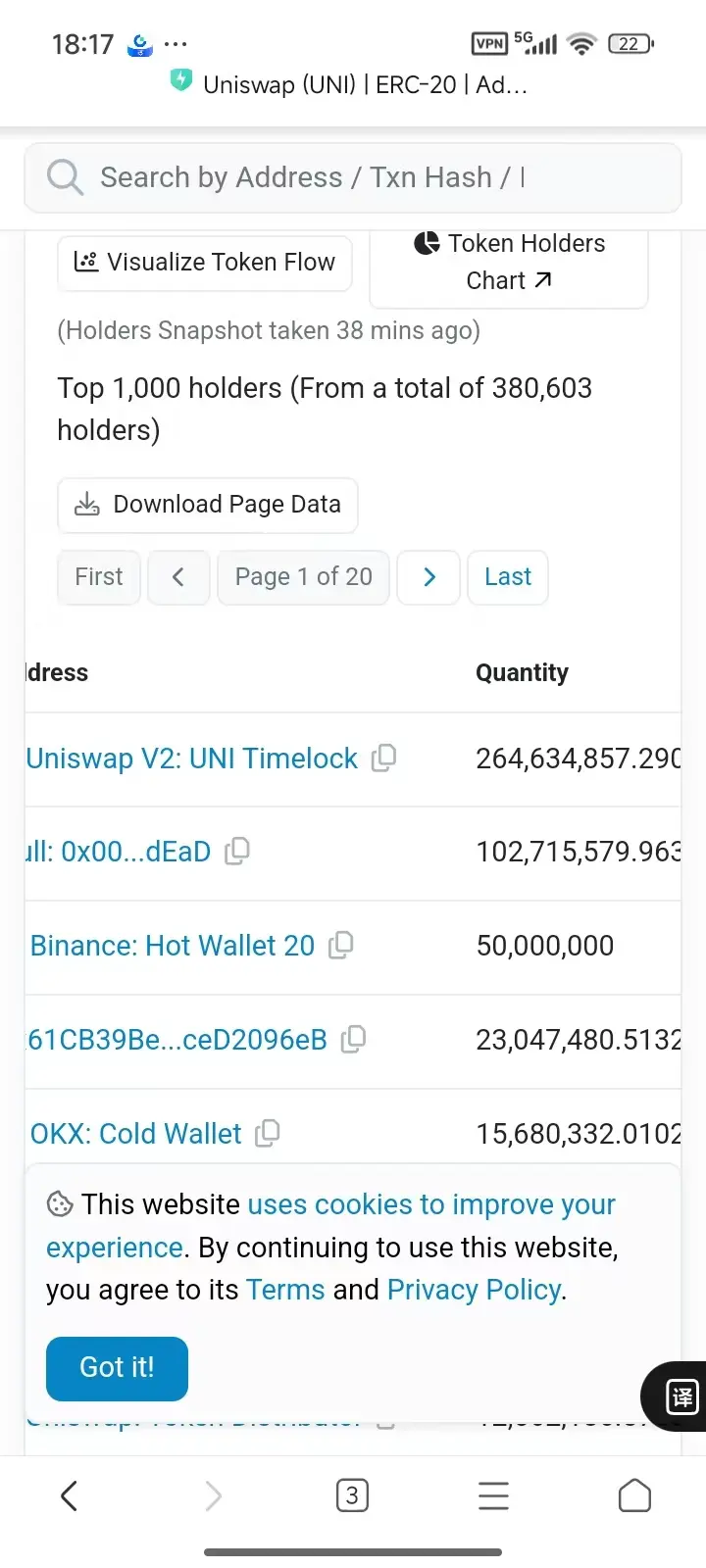Open OKX: Cold Wallet address
Image resolution: width=706 pixels, height=1568 pixels.
pyautogui.click(x=135, y=1134)
